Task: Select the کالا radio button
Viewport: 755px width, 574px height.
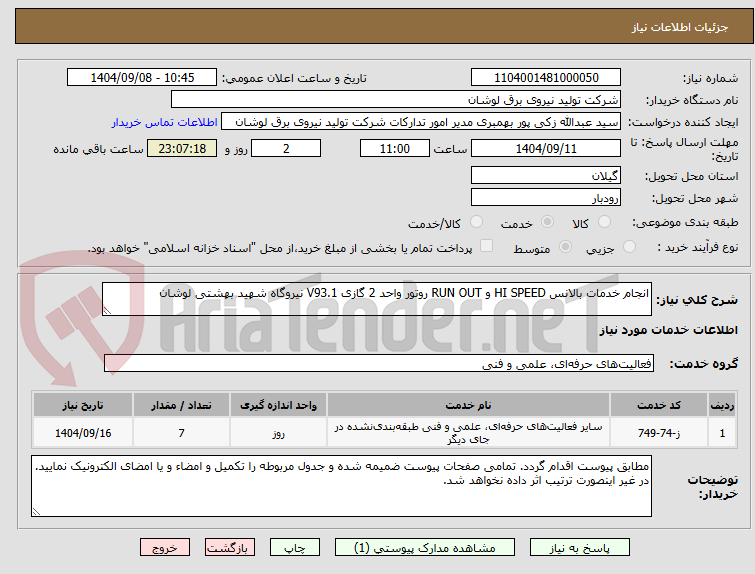Action: [x=603, y=222]
